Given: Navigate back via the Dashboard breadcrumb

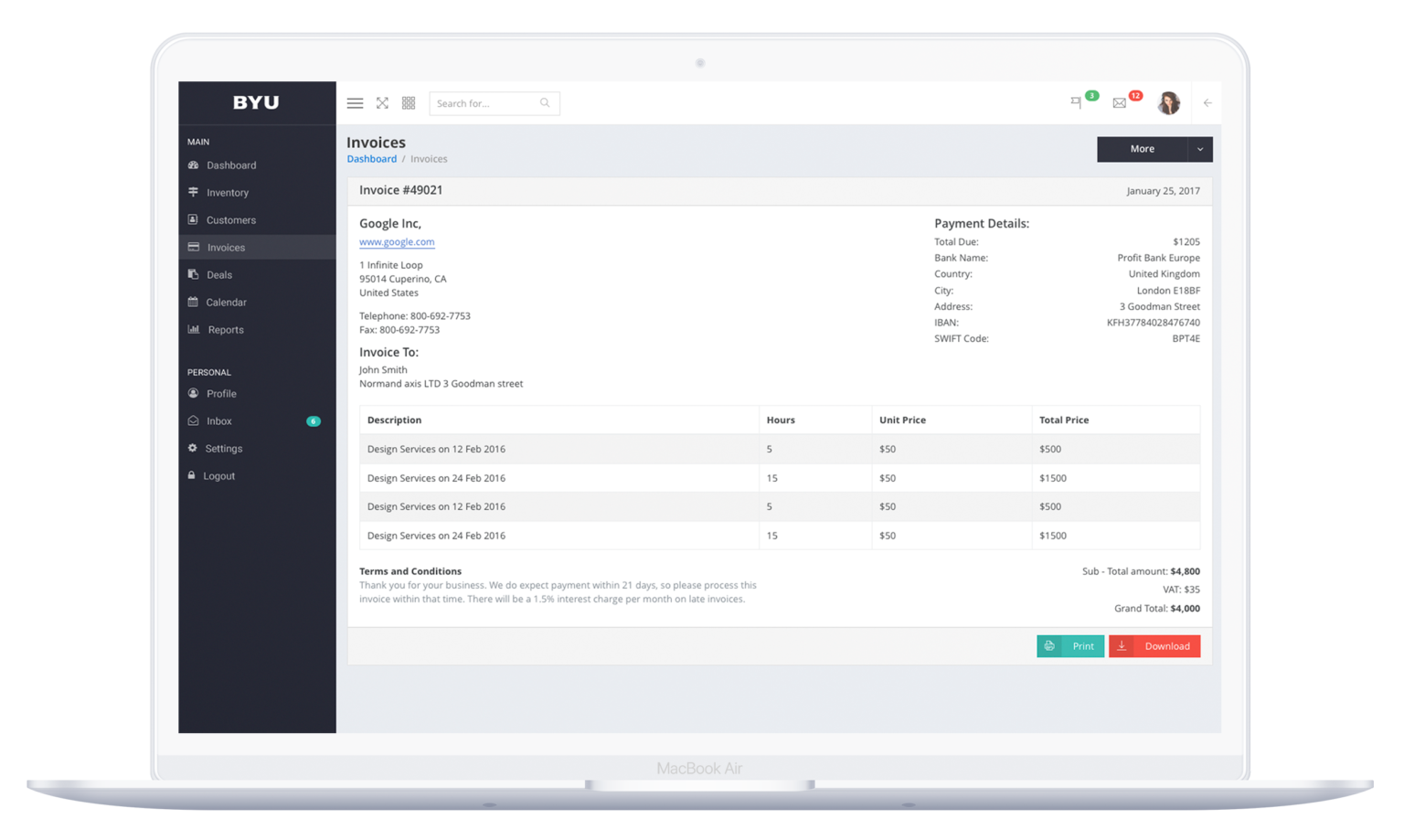Looking at the screenshot, I should click(x=371, y=158).
